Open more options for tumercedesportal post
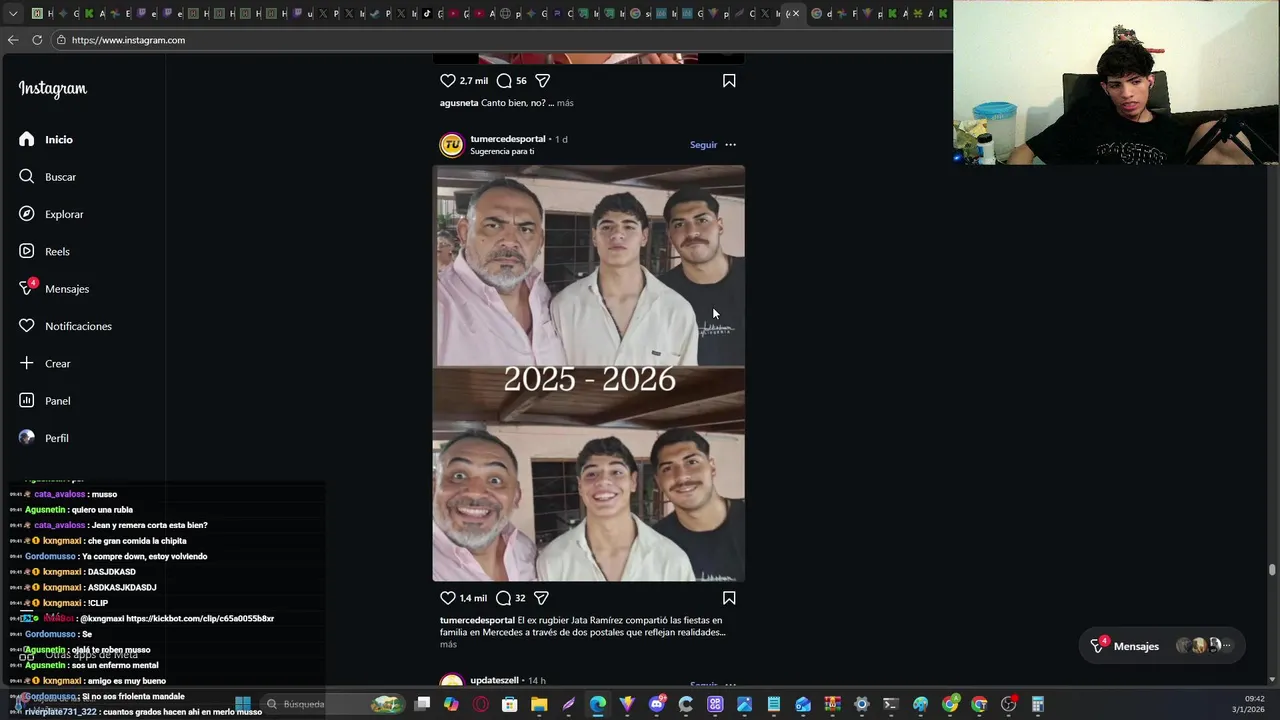This screenshot has height=720, width=1280. tap(730, 145)
